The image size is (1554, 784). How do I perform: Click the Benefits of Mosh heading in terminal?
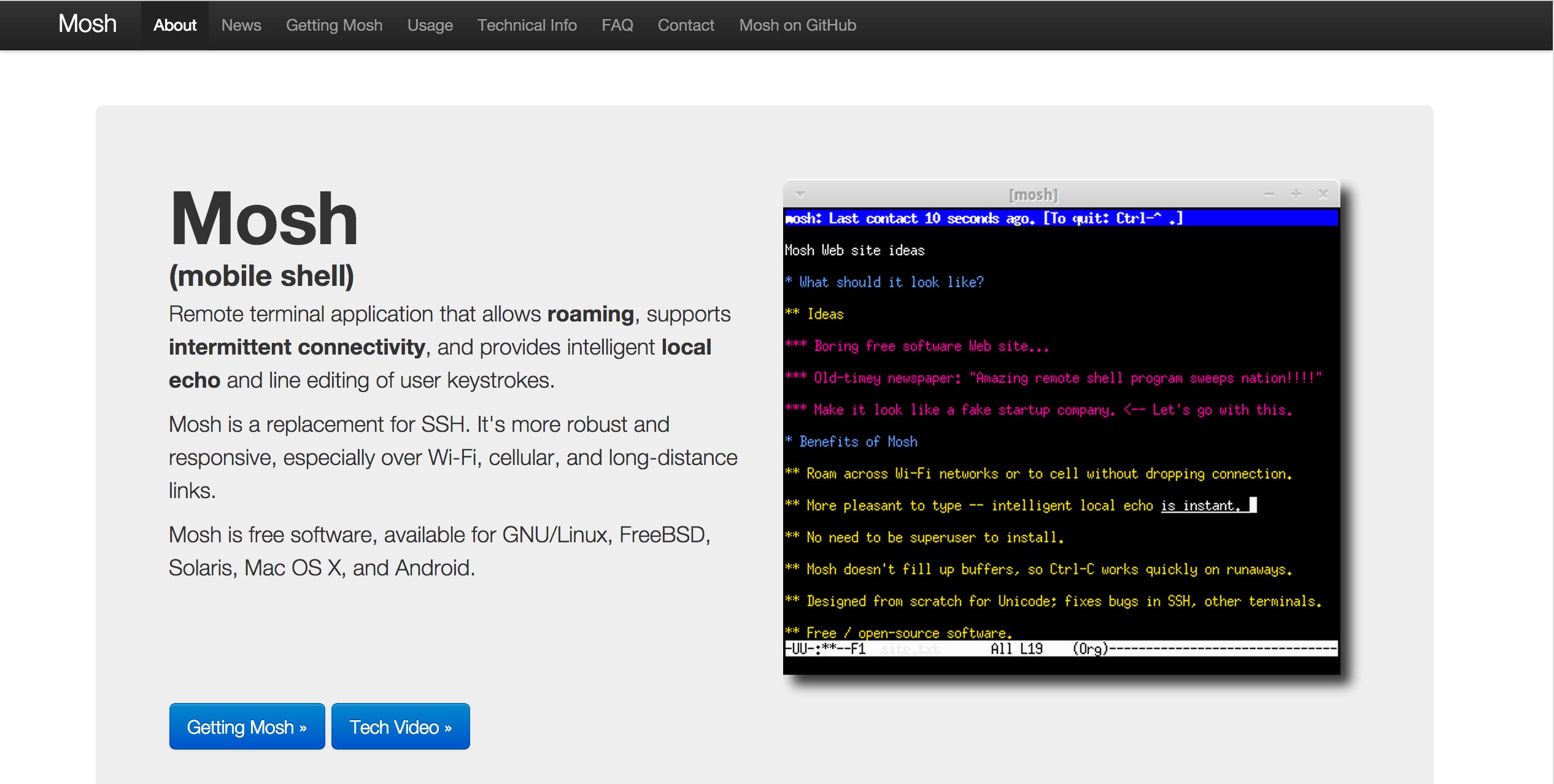click(858, 442)
